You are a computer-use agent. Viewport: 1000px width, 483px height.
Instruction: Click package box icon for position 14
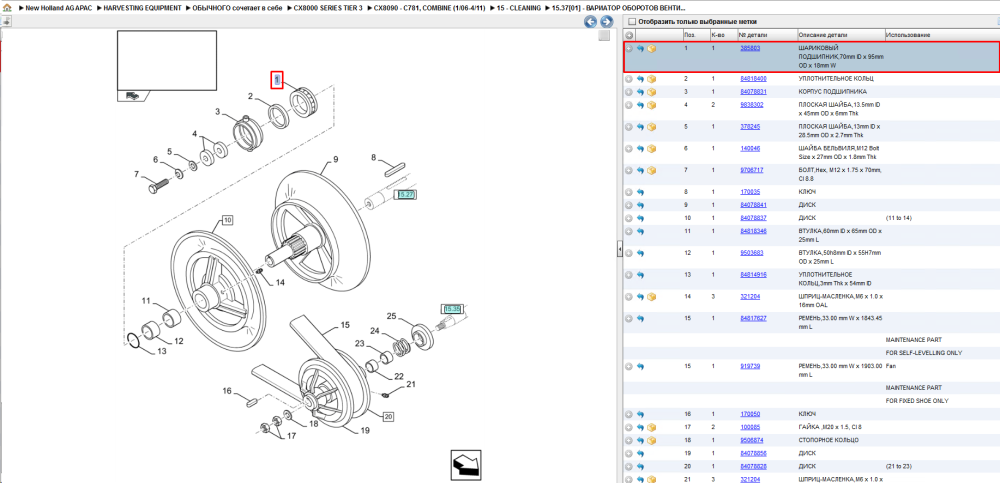[x=652, y=297]
